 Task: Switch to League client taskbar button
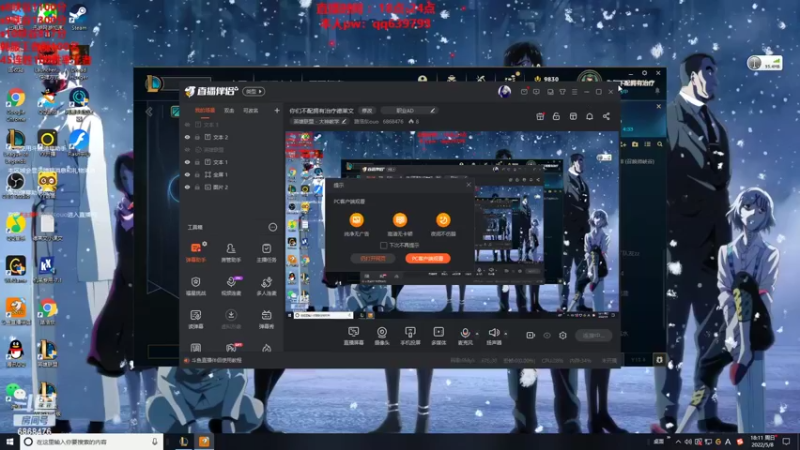pyautogui.click(x=184, y=442)
